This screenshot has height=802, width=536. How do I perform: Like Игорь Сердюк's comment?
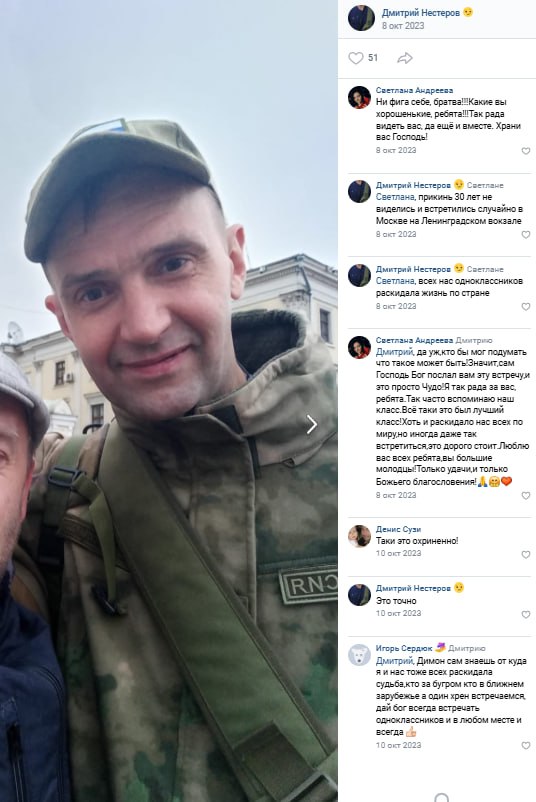tap(526, 746)
